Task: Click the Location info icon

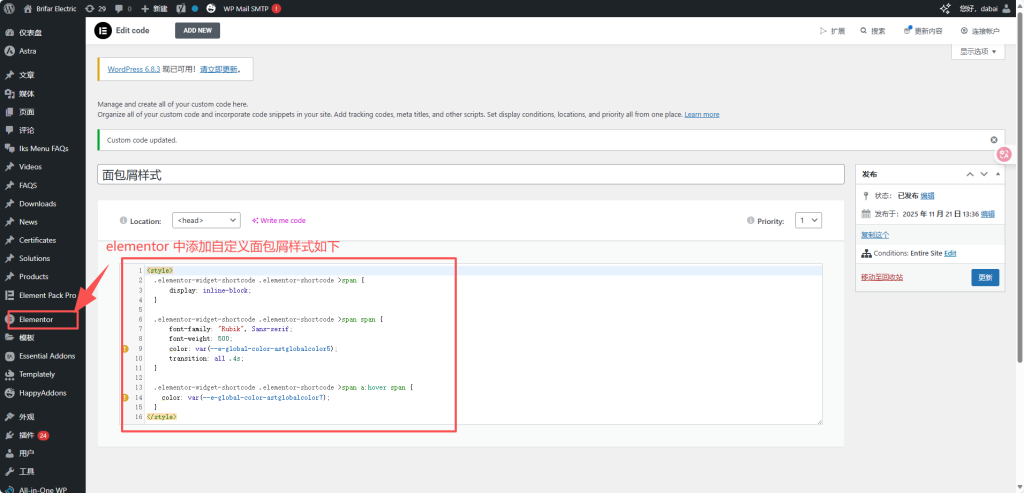Action: (123, 220)
